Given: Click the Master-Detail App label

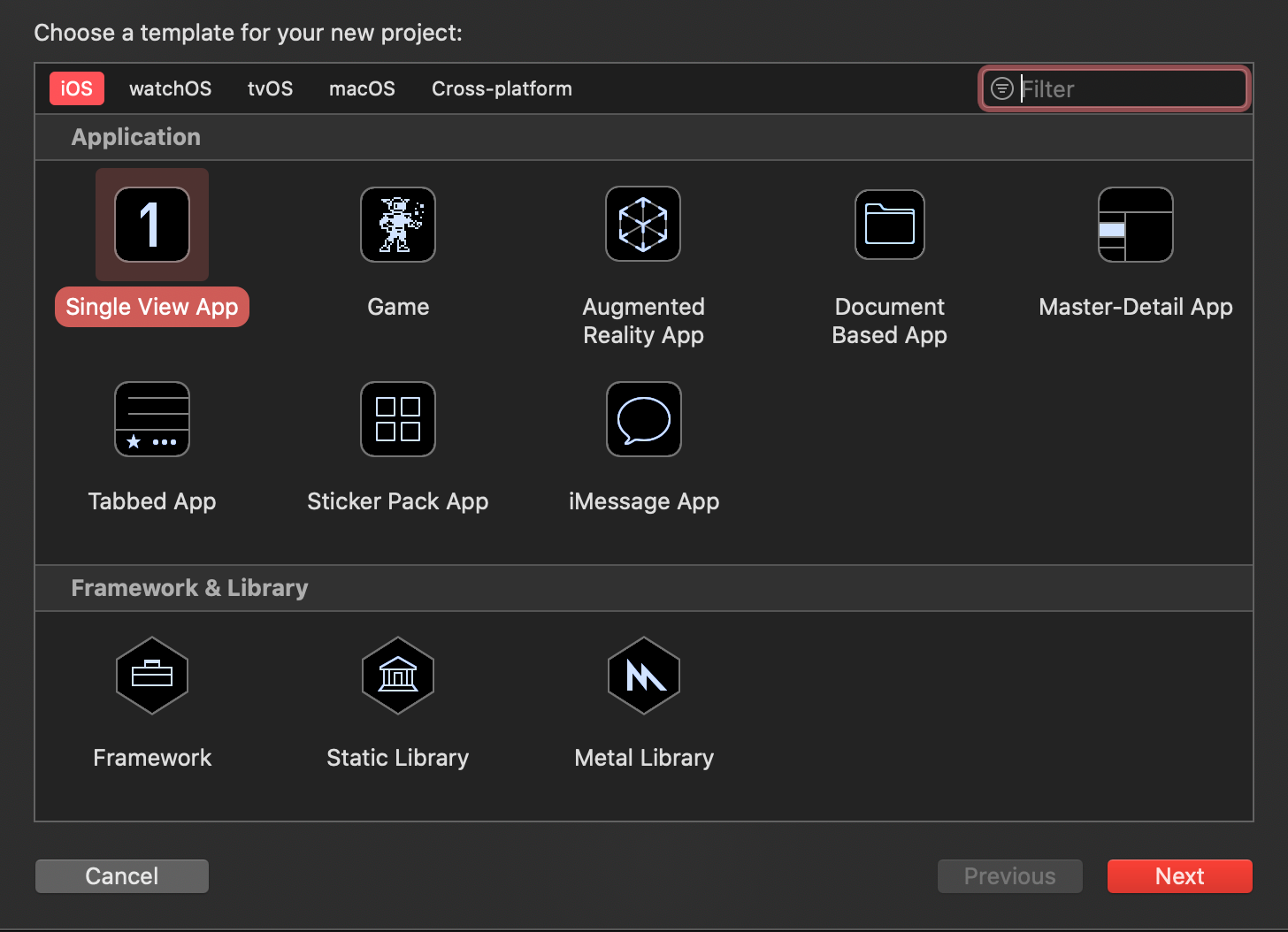Looking at the screenshot, I should (1136, 307).
